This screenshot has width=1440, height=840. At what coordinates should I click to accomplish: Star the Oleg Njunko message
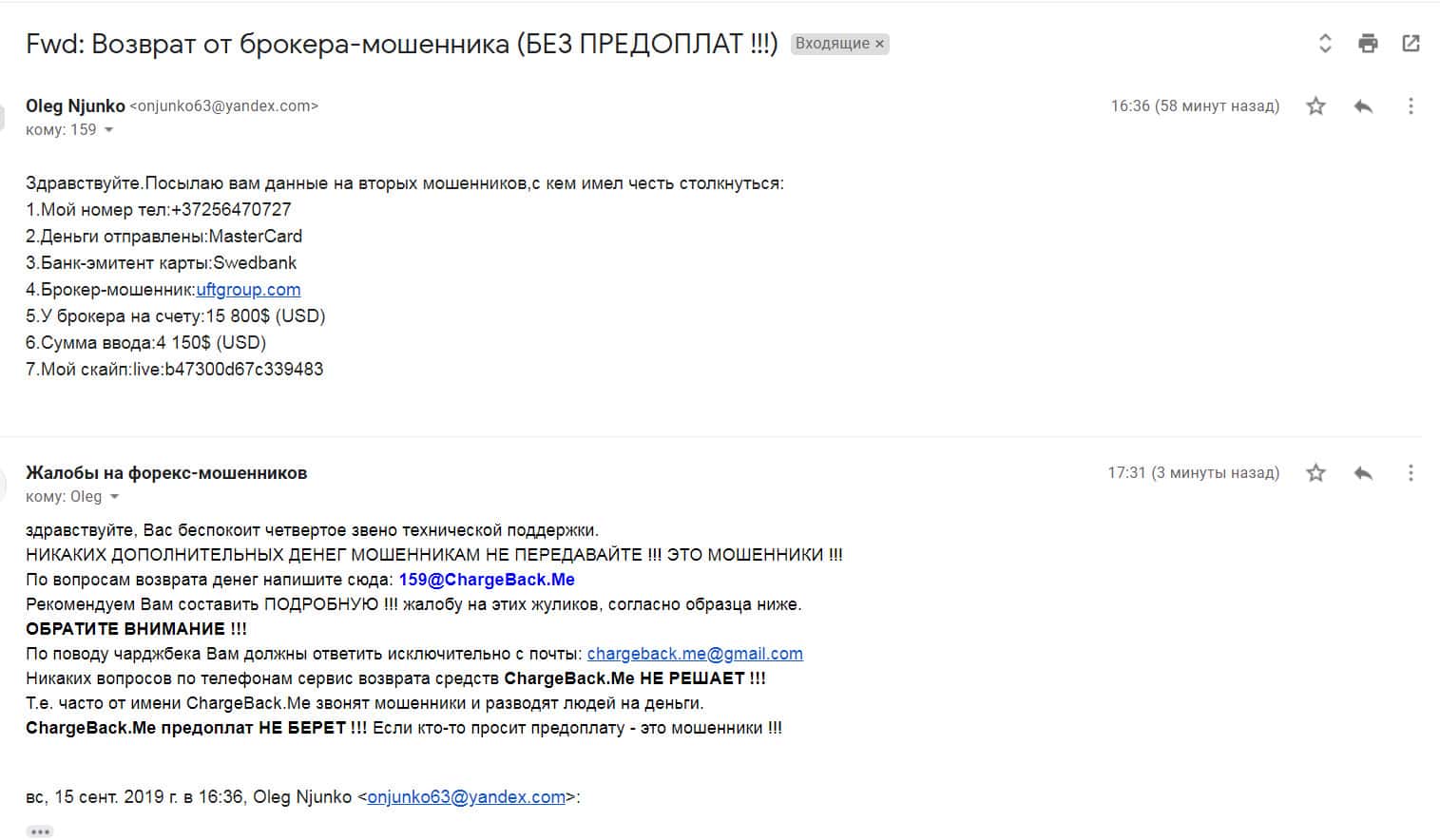click(1315, 105)
